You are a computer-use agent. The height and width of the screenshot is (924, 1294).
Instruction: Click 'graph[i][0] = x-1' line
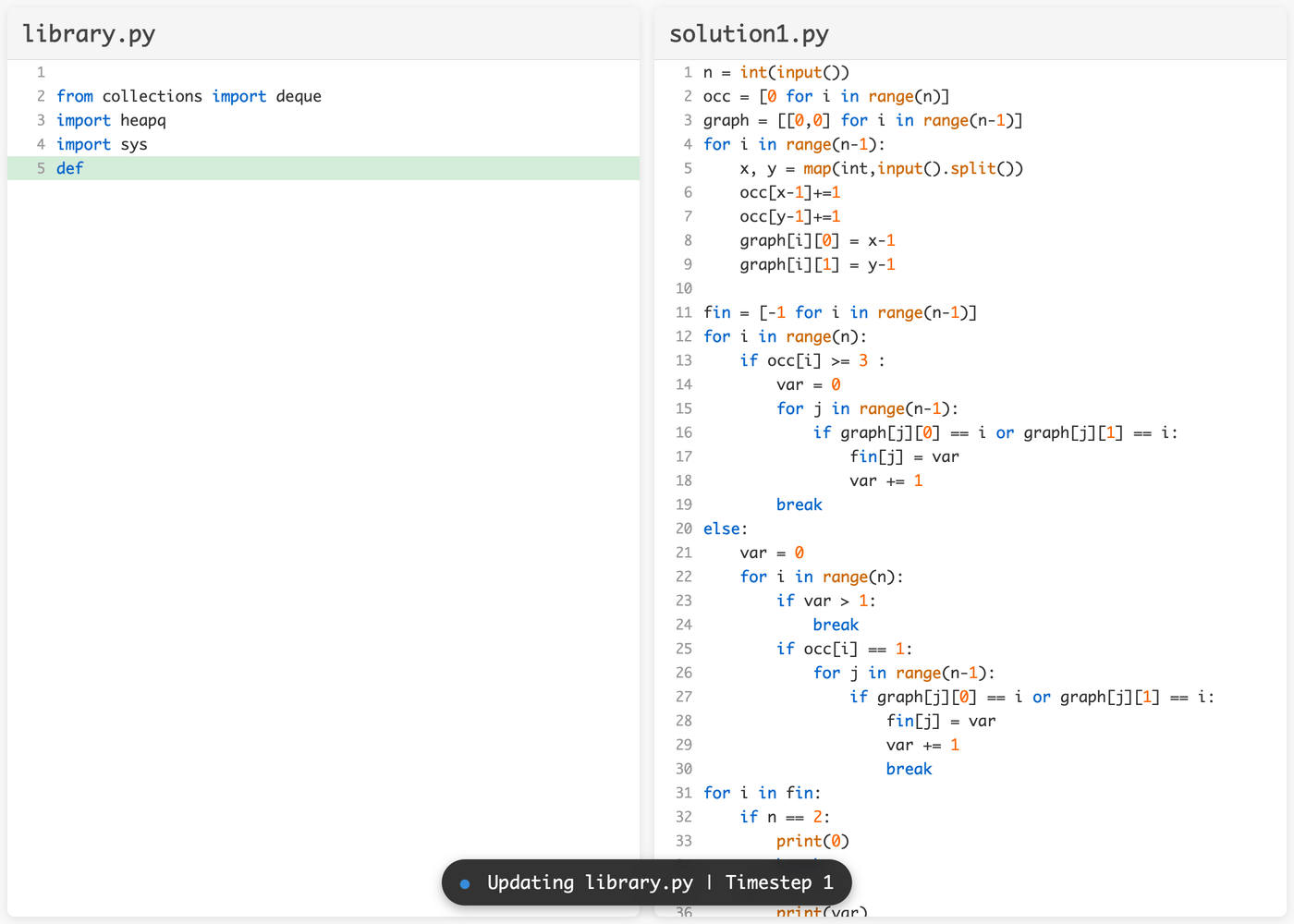[x=817, y=240]
